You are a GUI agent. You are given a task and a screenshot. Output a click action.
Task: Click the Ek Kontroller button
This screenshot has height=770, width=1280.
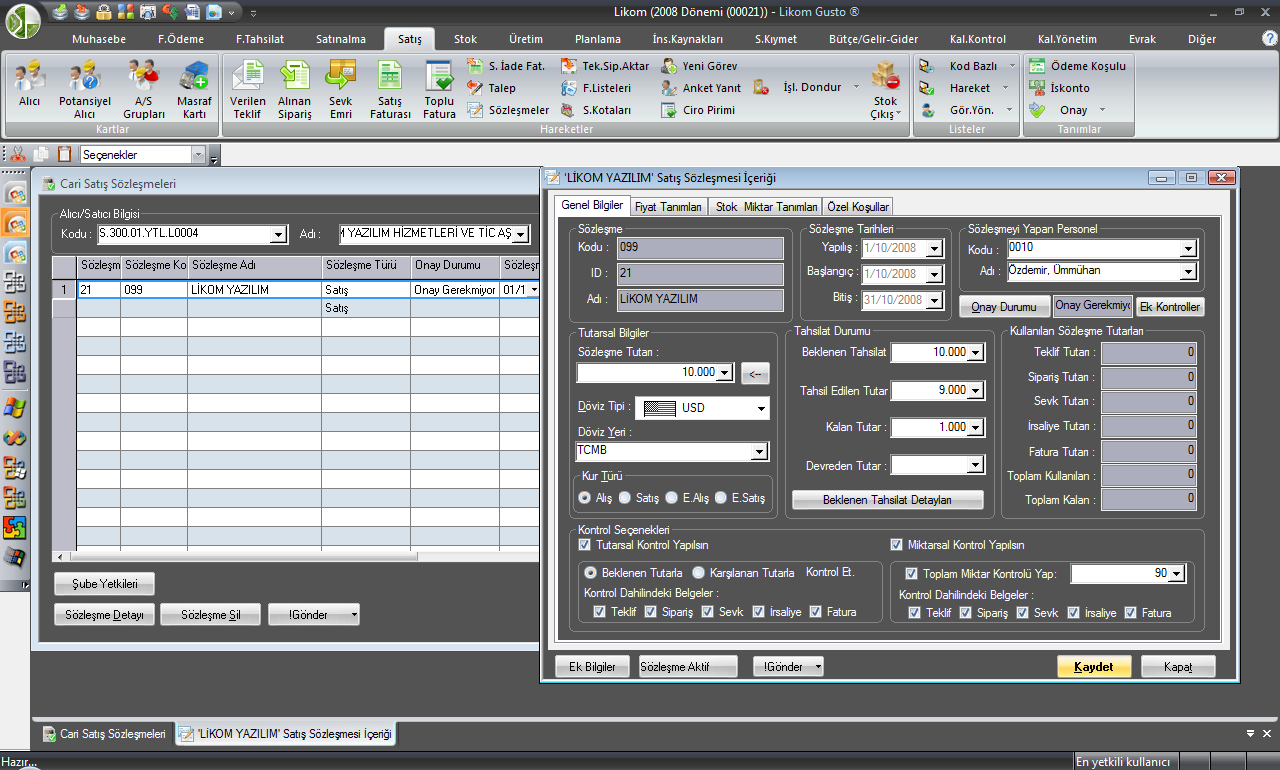[1170, 307]
